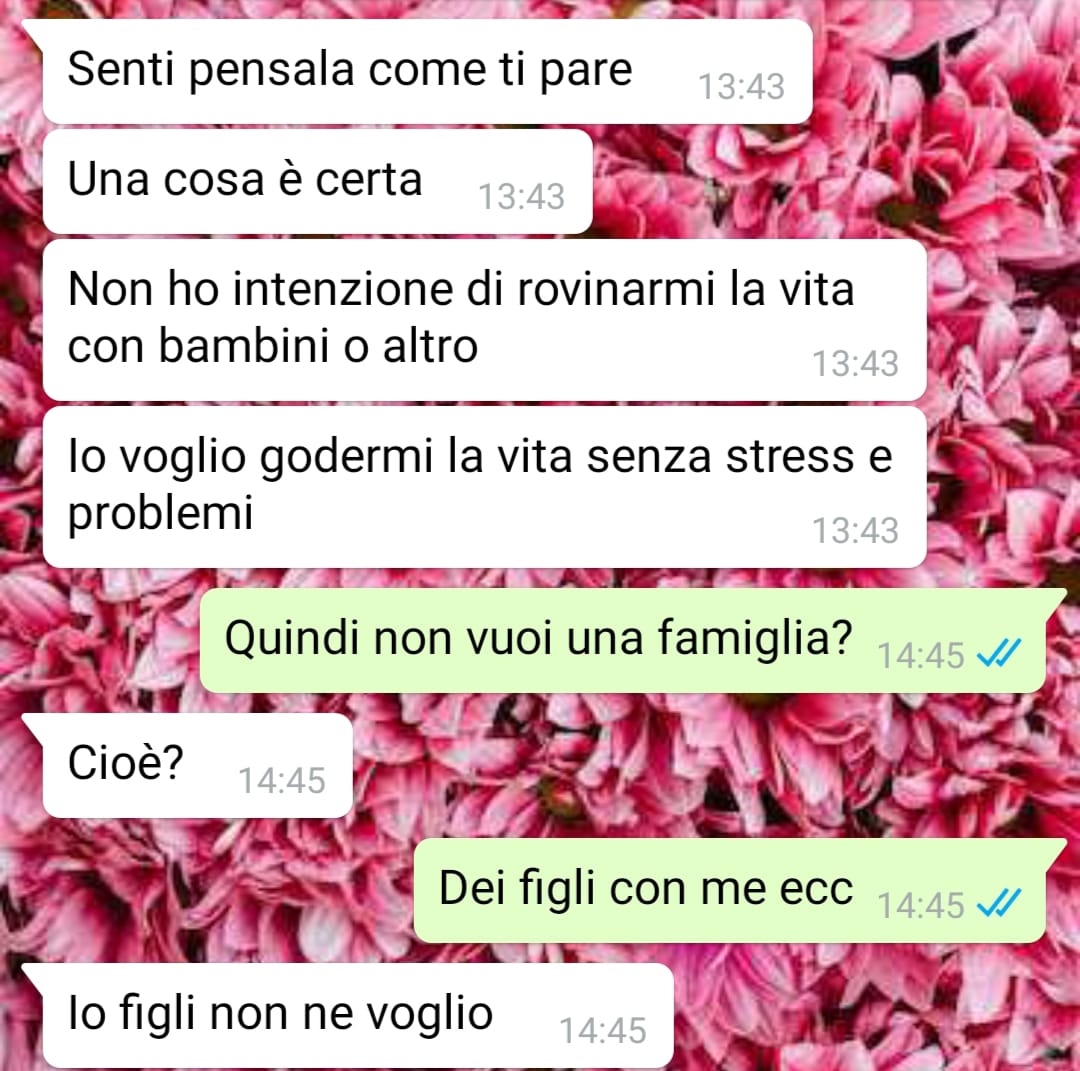
Task: Tap the 13:43 timestamp under 'senza stress e problemi'
Action: pos(855,530)
